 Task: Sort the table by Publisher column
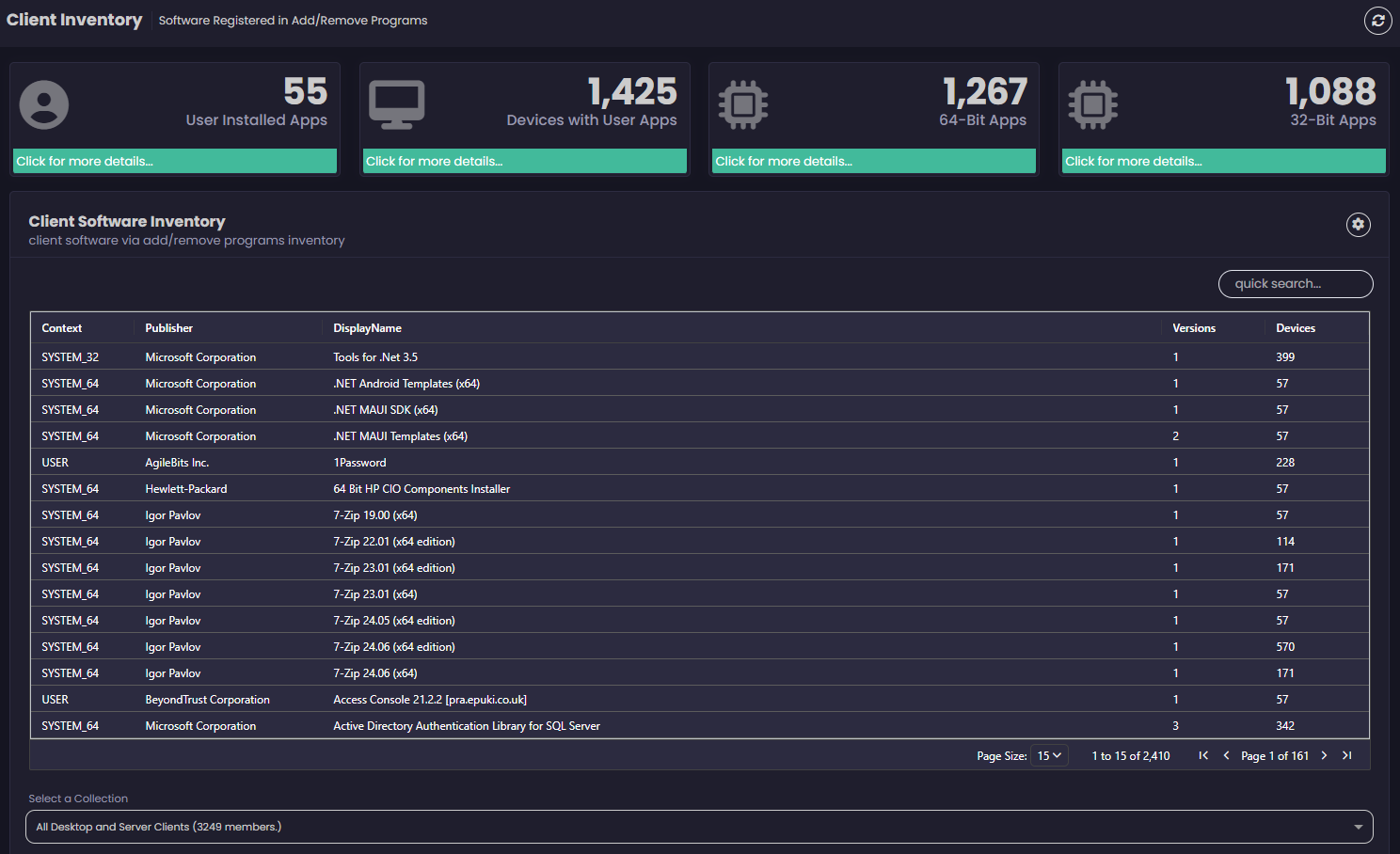(x=169, y=328)
